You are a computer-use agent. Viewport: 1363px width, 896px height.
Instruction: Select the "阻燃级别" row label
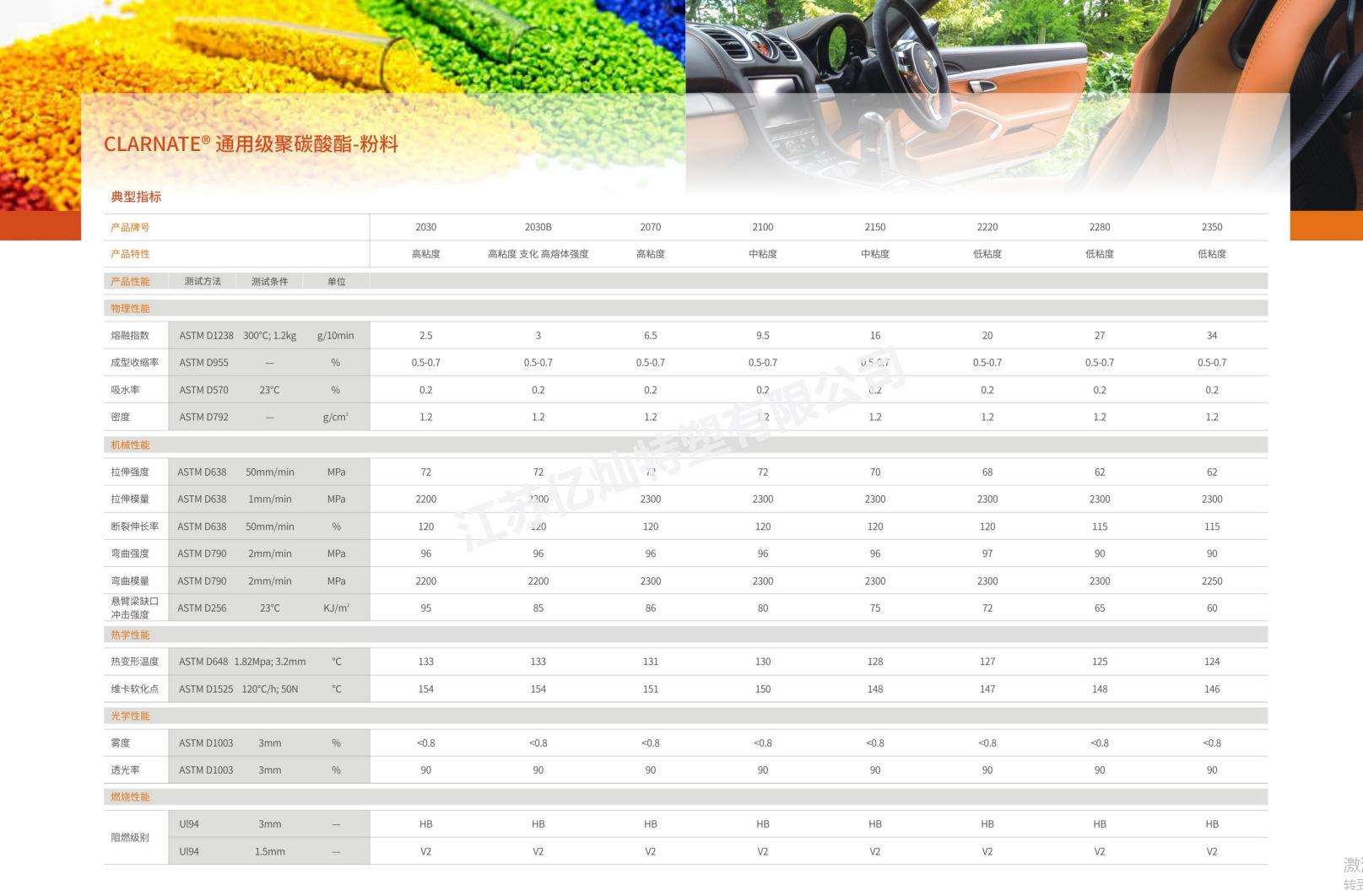[x=130, y=838]
